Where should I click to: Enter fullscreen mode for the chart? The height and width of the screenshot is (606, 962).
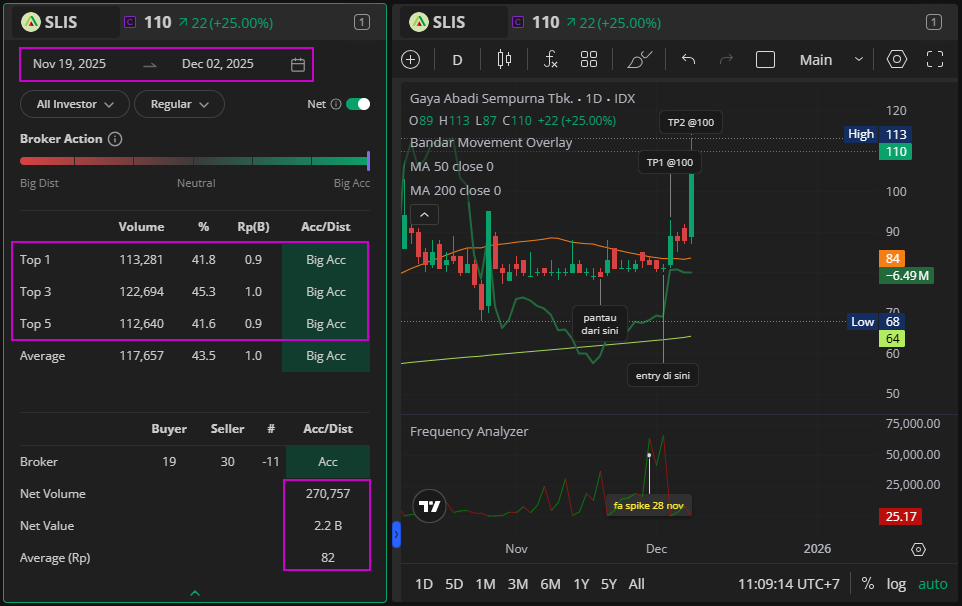pyautogui.click(x=935, y=60)
